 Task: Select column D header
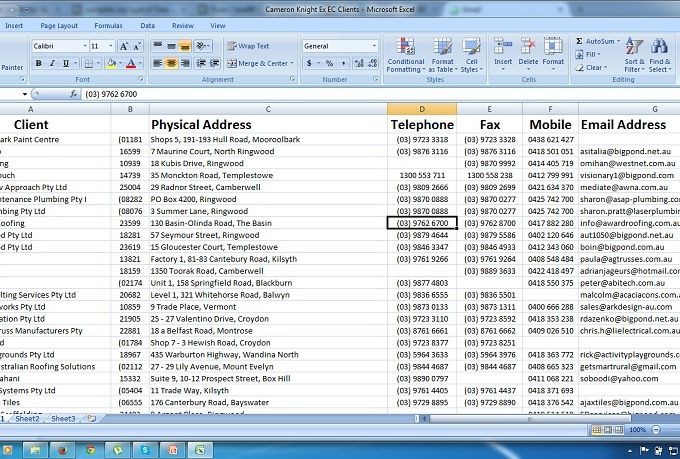coord(422,109)
